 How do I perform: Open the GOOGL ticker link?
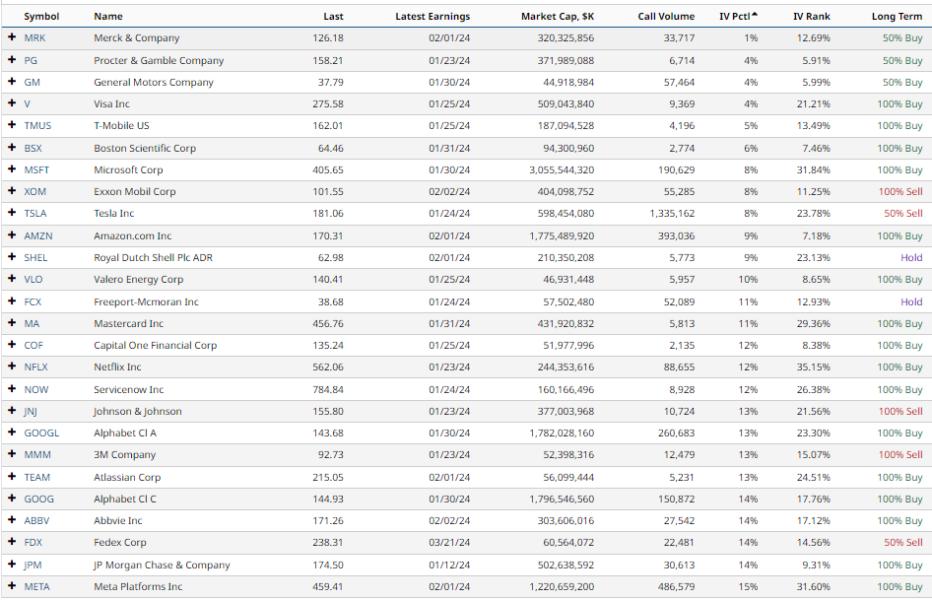pos(42,433)
